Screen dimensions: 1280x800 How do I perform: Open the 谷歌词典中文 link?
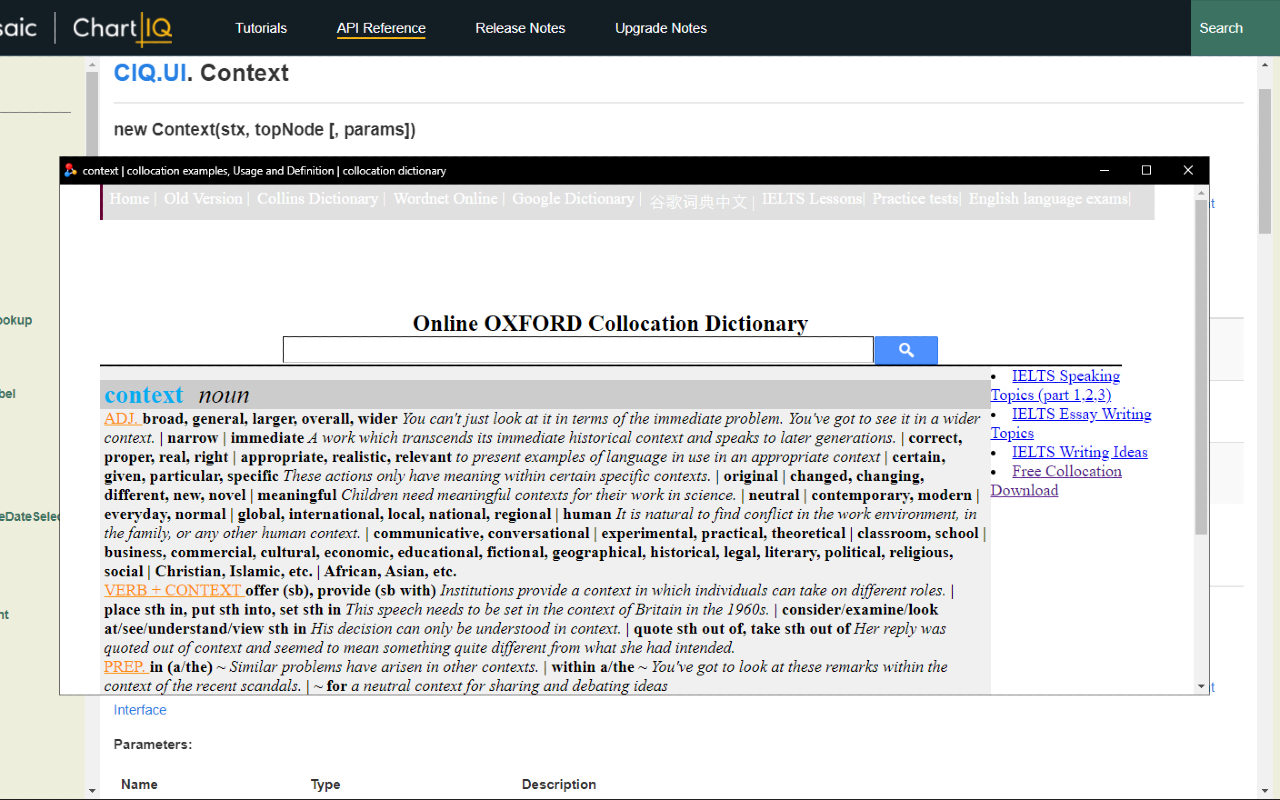tap(698, 201)
